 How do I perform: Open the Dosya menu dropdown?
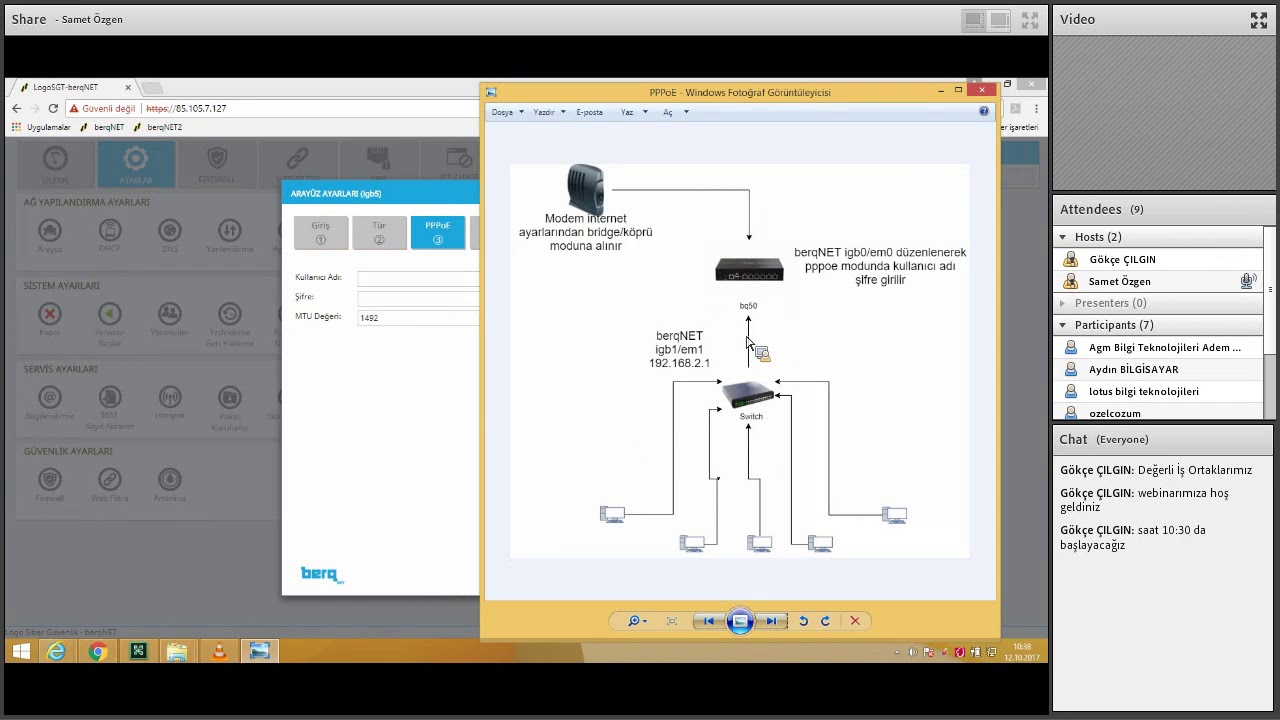click(507, 112)
